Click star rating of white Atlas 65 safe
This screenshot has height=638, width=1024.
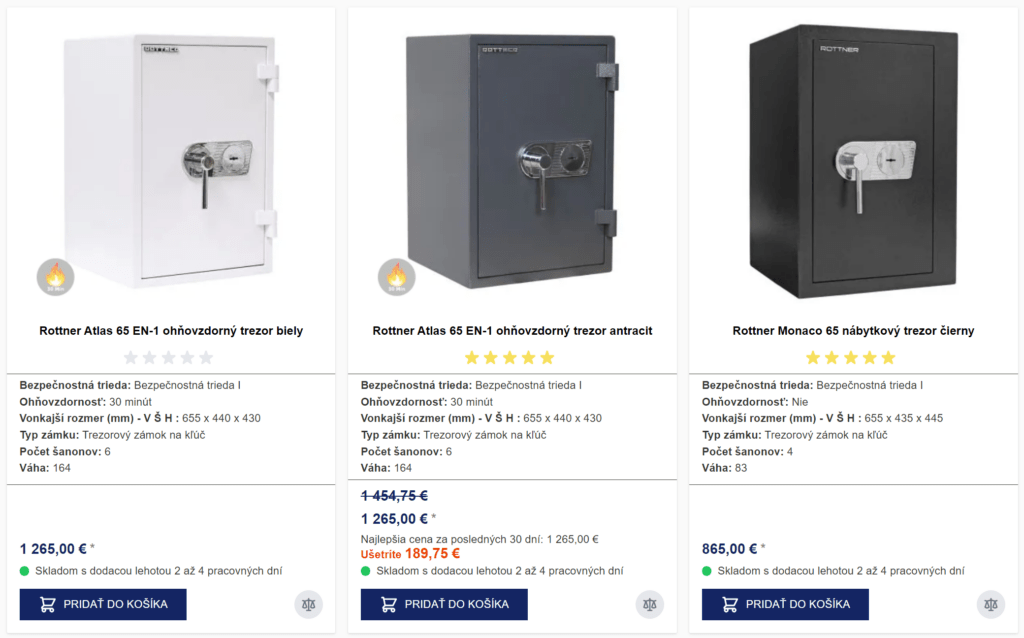[168, 357]
